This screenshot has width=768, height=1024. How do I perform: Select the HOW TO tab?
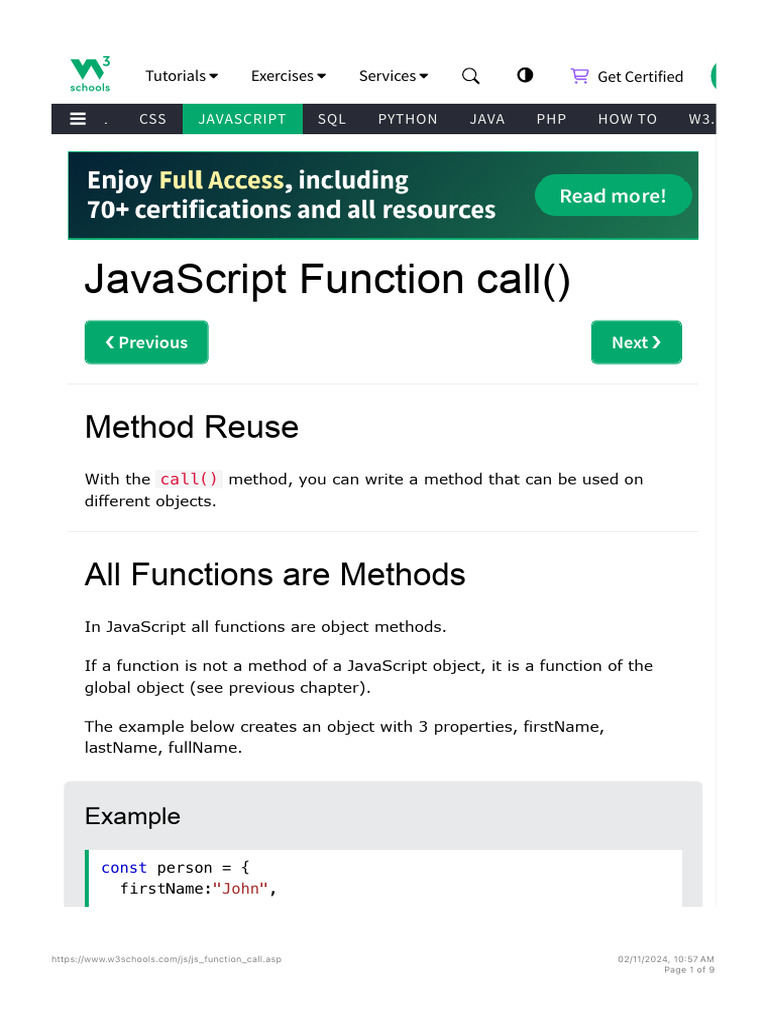(628, 119)
